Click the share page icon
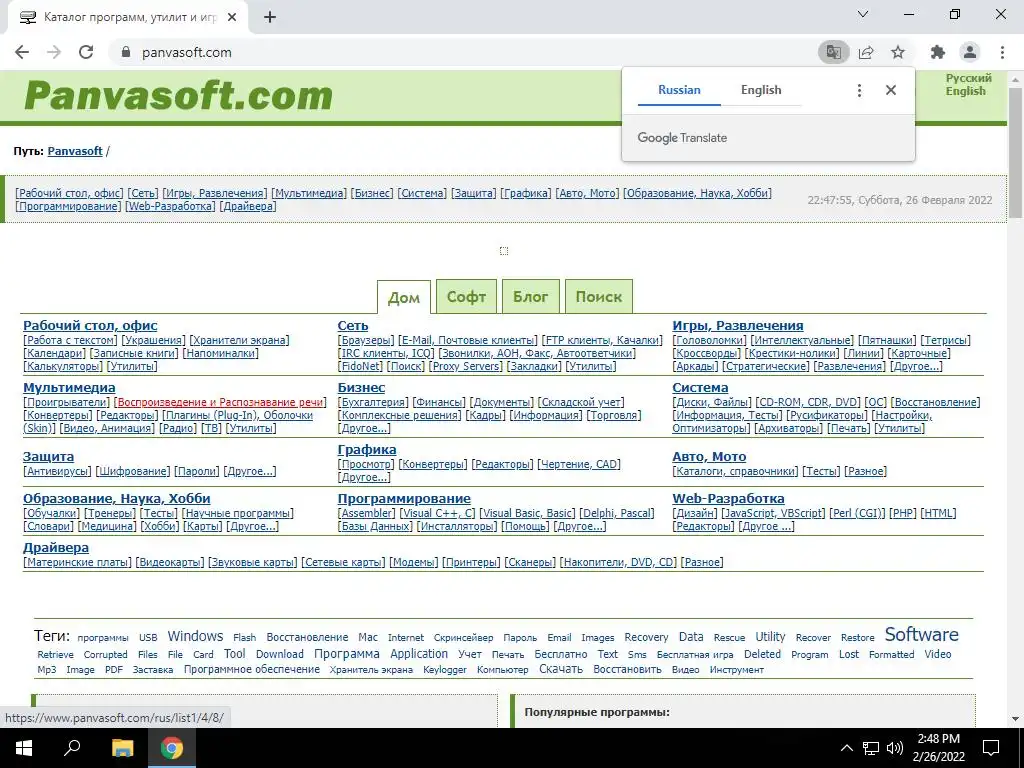The height and width of the screenshot is (768, 1024). tap(866, 52)
